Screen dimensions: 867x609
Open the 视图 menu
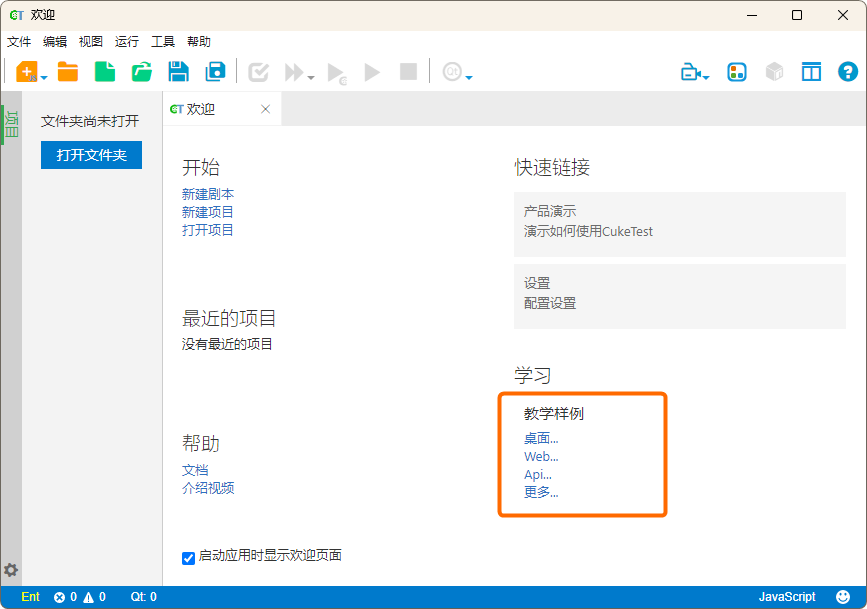coord(91,41)
